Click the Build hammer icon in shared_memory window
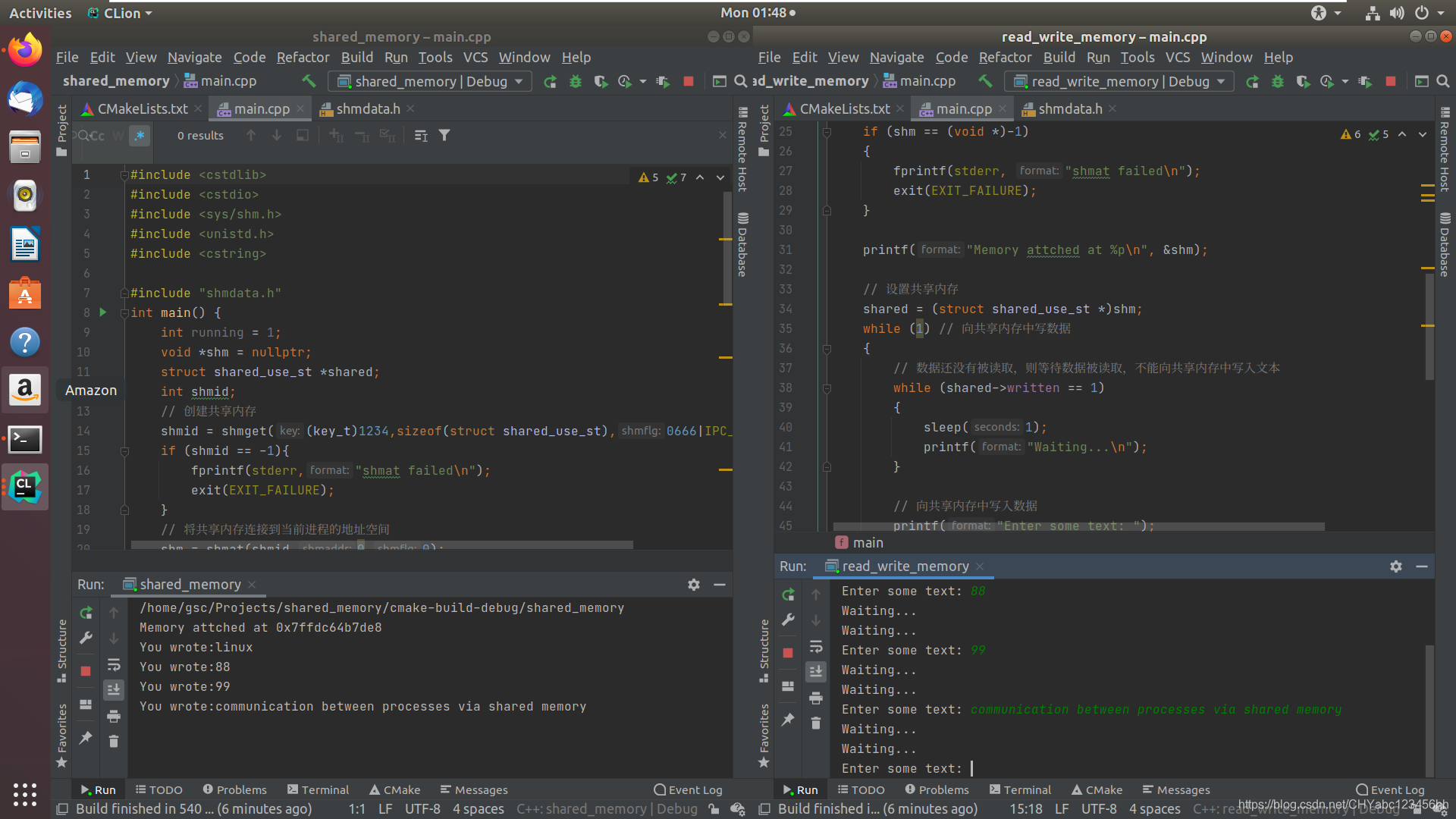 click(309, 81)
